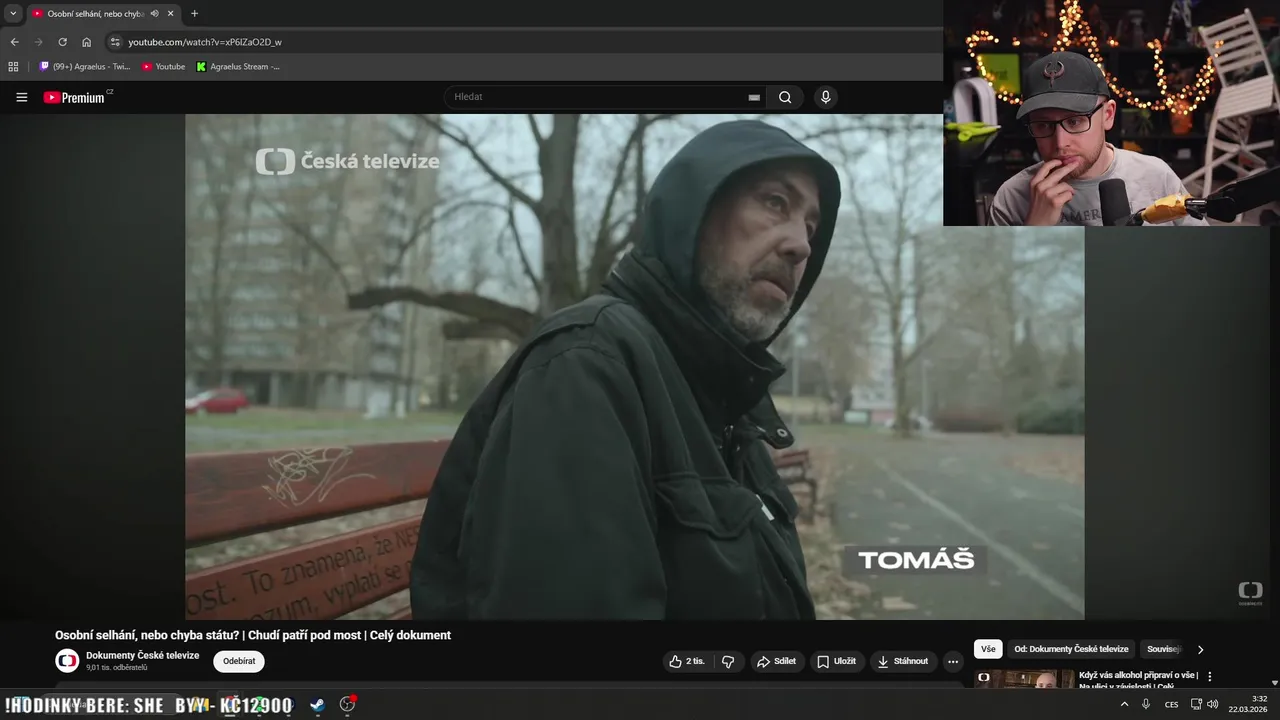This screenshot has height=720, width=1280.
Task: Open Steam from the taskbar
Action: point(317,704)
